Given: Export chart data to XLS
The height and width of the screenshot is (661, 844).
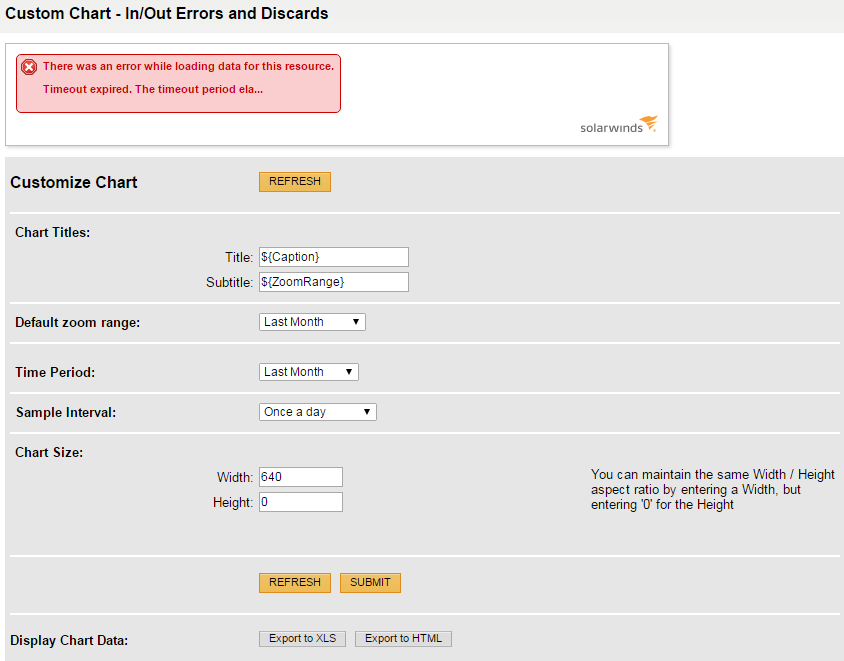Looking at the screenshot, I should point(303,639).
